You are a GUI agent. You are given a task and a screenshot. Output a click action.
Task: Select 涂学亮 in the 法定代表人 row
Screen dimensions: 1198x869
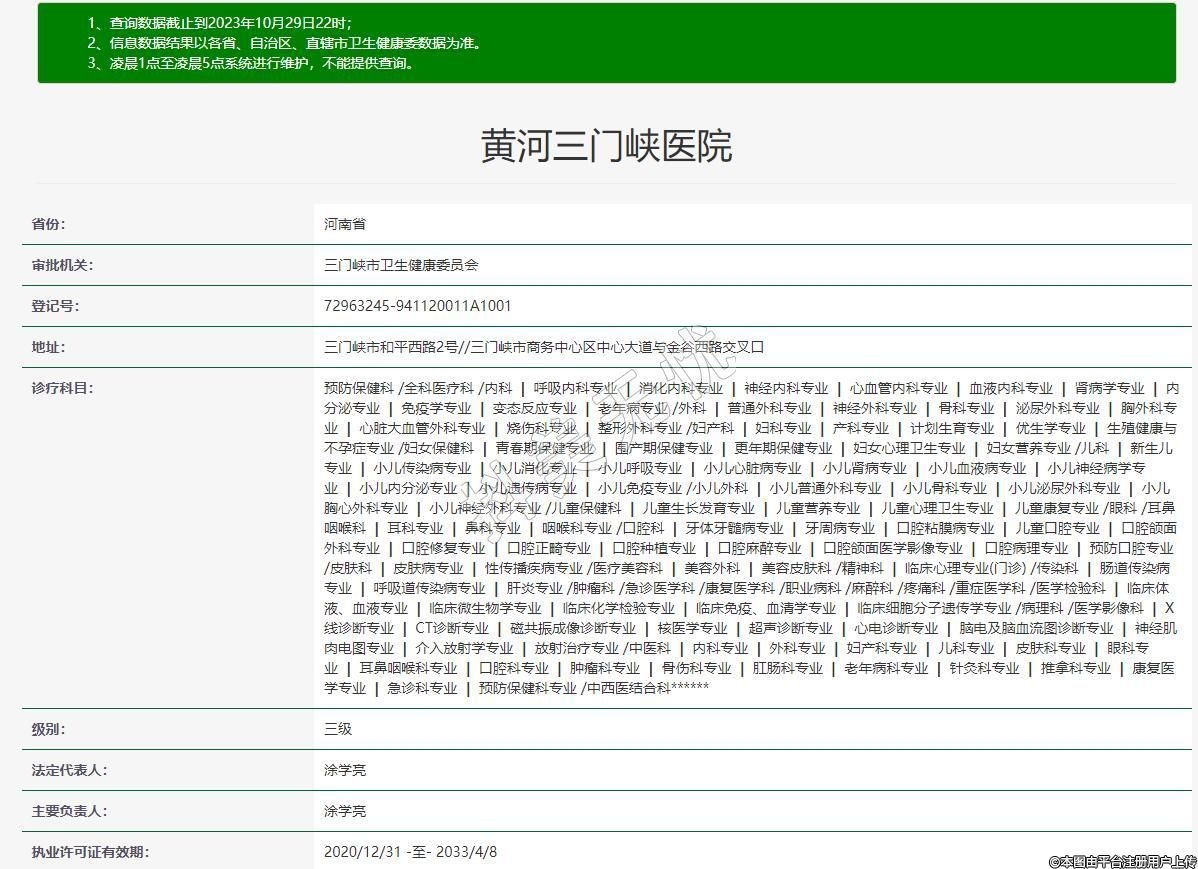pyautogui.click(x=345, y=770)
